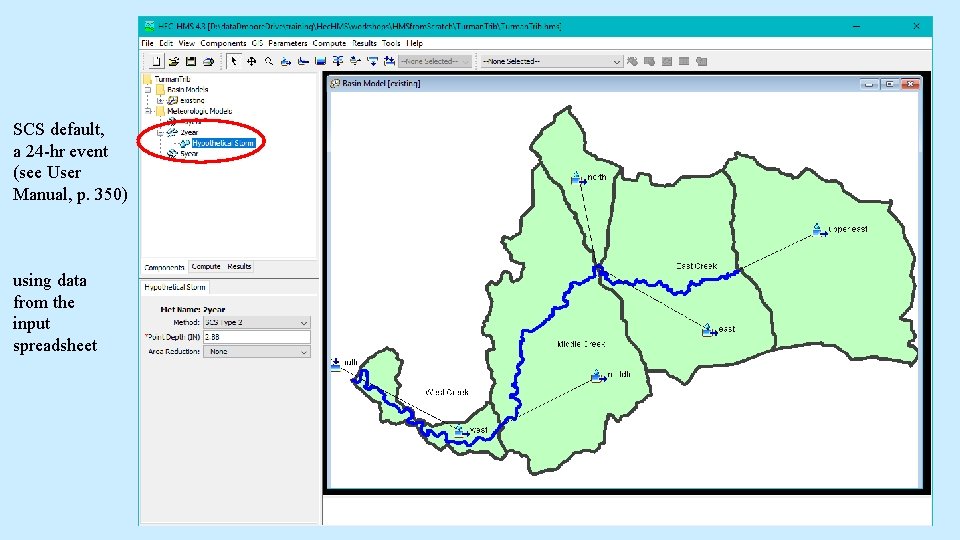Print using the printer toolbar icon
Screen dimensions: 960x540
point(208,61)
